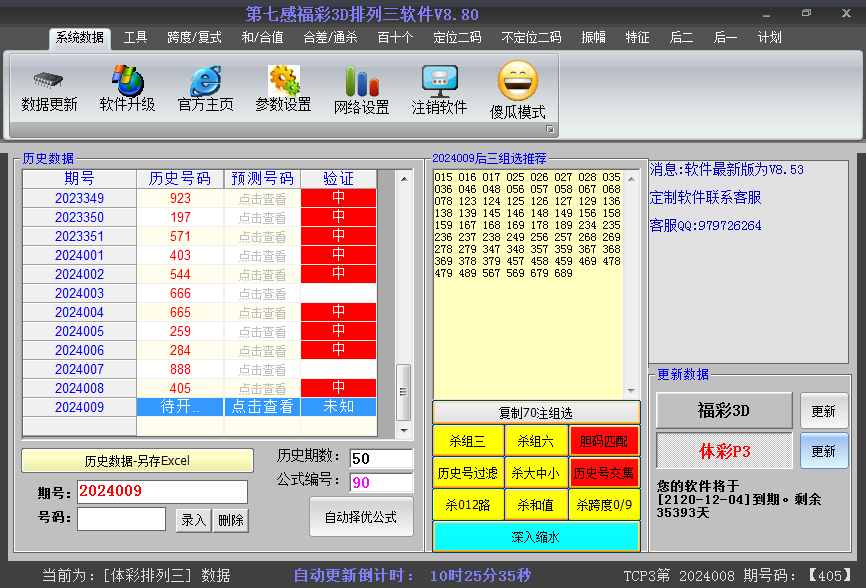Click the 期号 column header
The width and height of the screenshot is (866, 588).
[x=80, y=178]
